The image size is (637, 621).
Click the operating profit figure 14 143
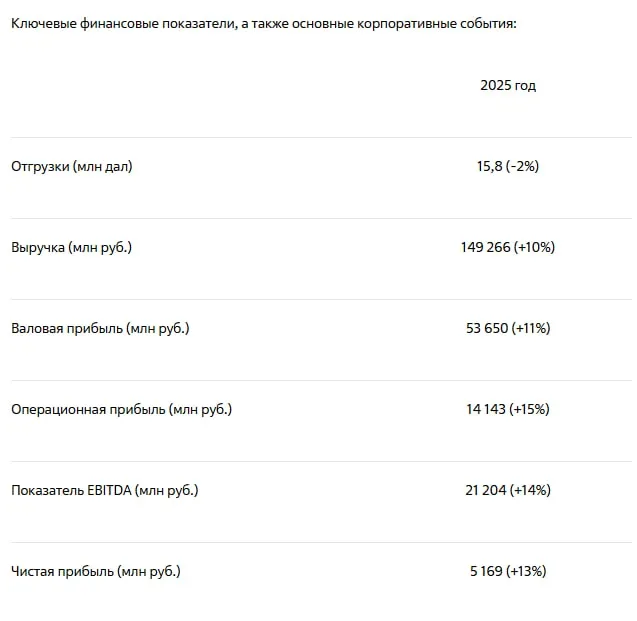tap(486, 409)
